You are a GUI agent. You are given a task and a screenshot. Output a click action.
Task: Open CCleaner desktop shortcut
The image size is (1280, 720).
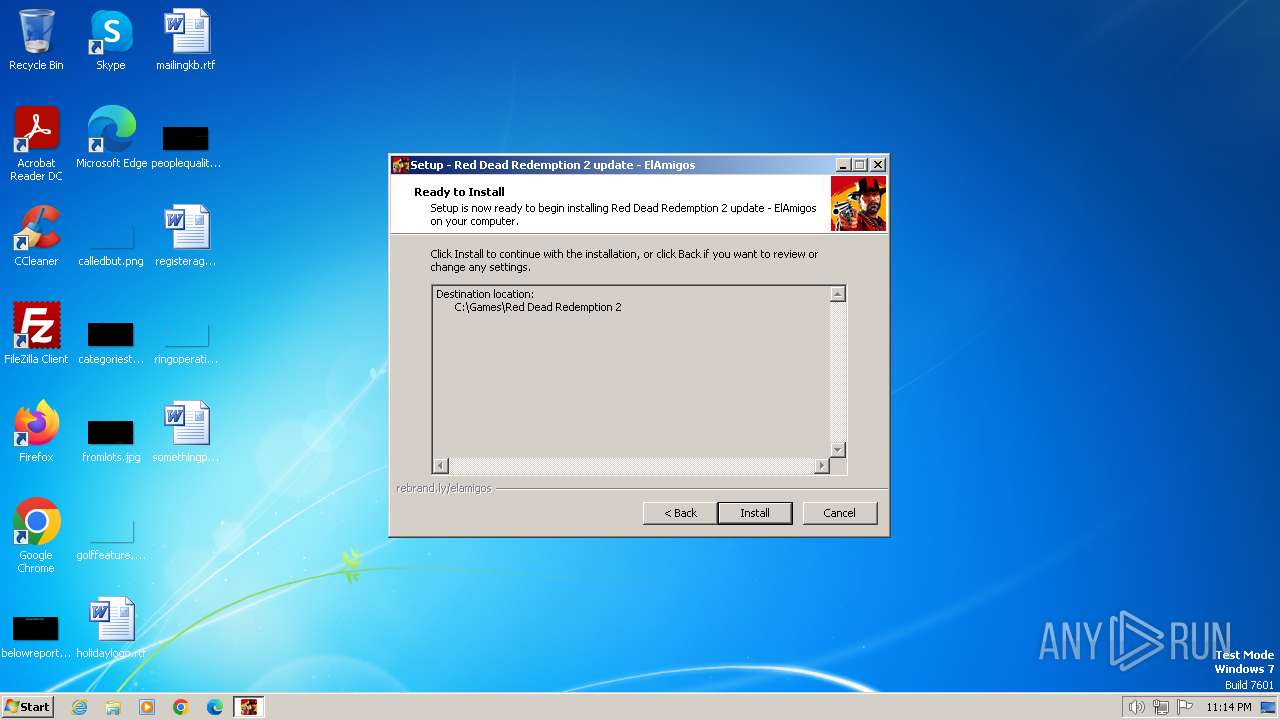(36, 236)
